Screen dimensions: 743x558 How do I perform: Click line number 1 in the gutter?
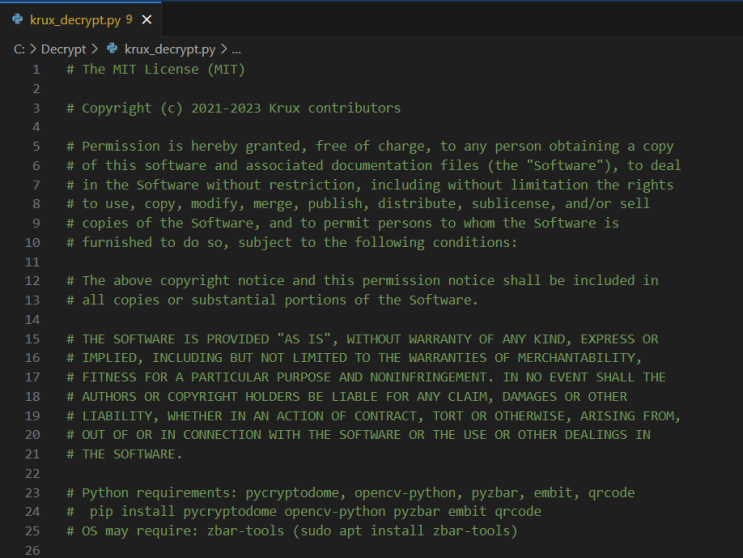pyautogui.click(x=36, y=69)
